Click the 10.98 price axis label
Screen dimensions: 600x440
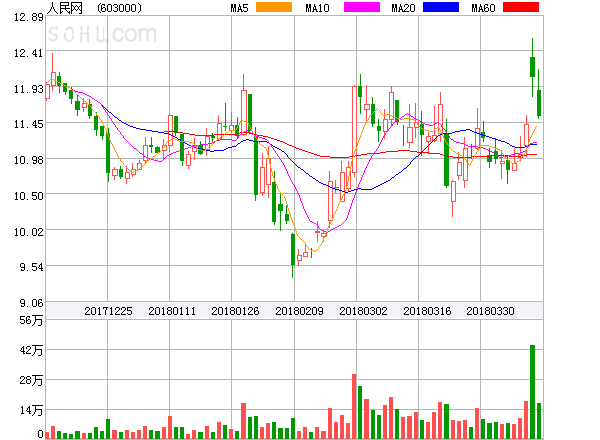click(x=29, y=160)
